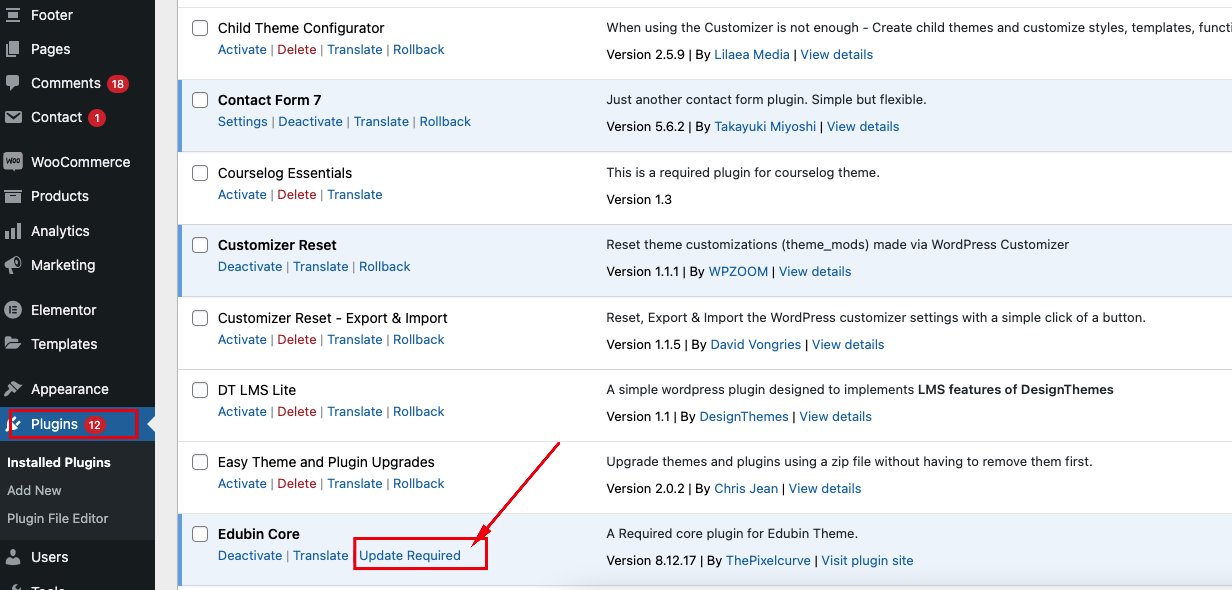
Task: Activate DT LMS Lite plugin
Action: coord(242,411)
